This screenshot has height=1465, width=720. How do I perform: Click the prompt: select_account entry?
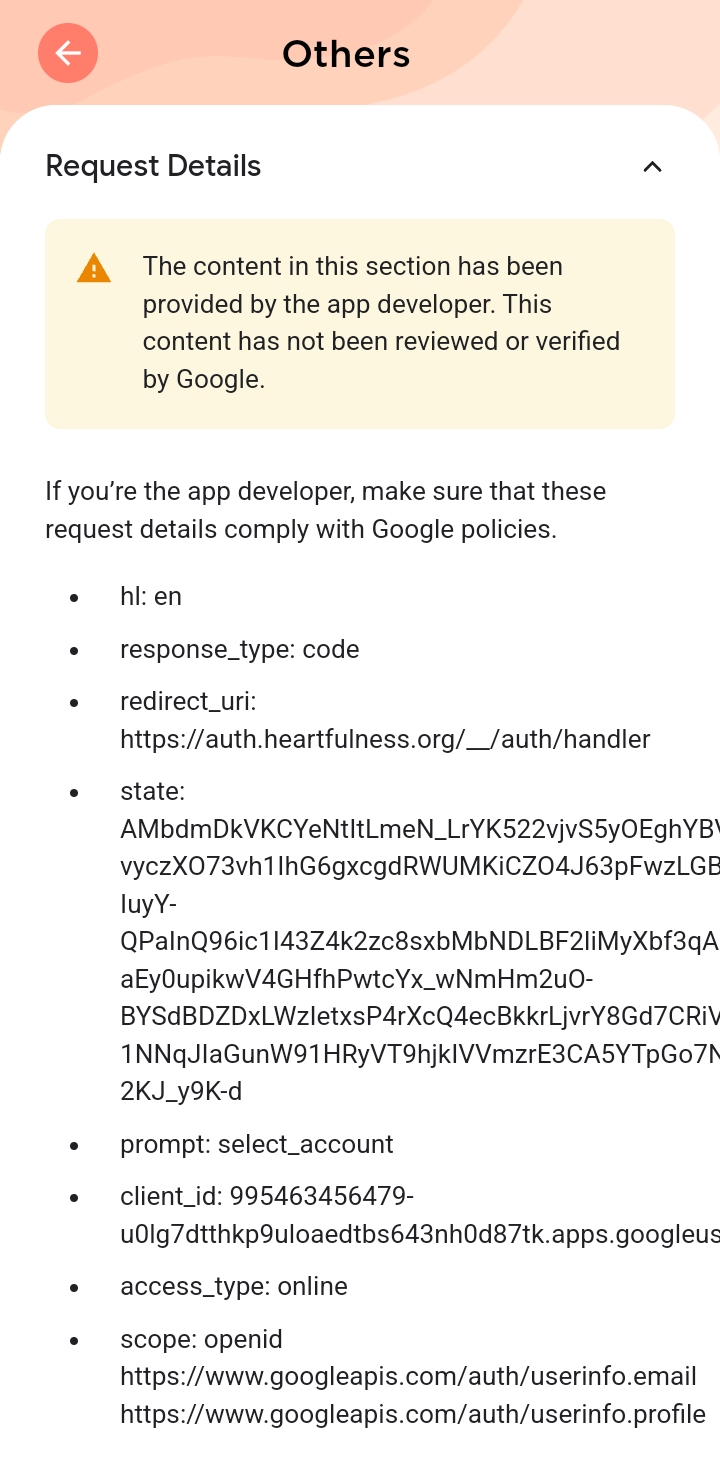[x=256, y=1144]
